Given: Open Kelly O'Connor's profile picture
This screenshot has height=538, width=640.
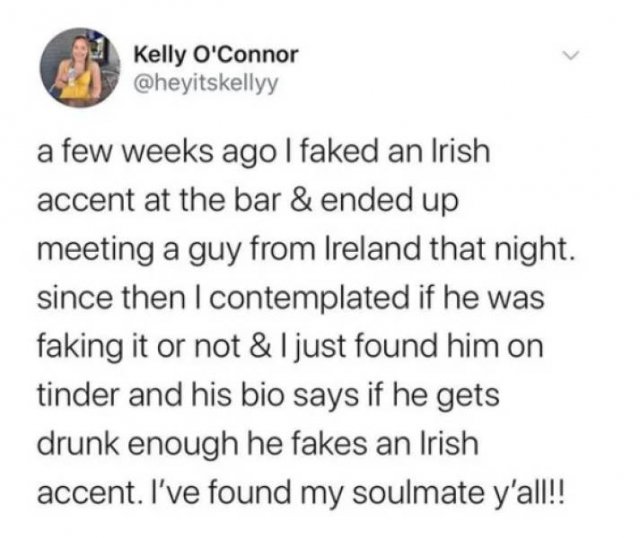Looking at the screenshot, I should point(80,68).
